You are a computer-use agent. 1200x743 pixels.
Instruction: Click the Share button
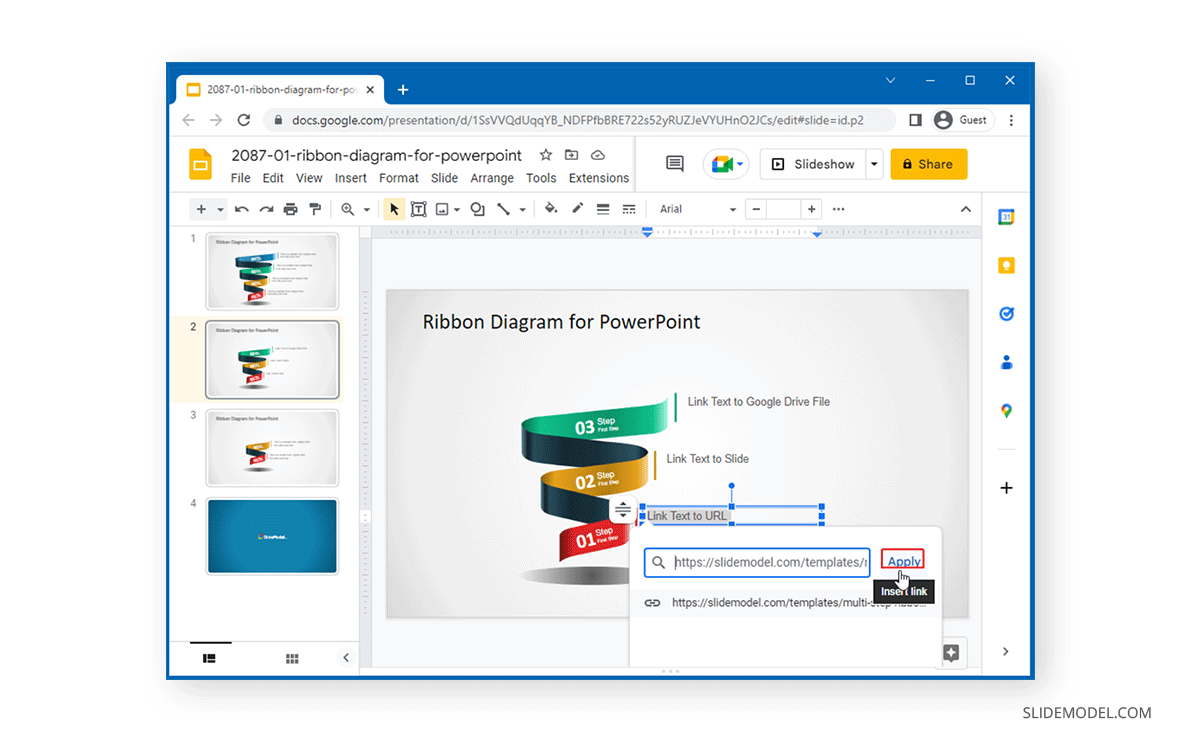pyautogui.click(x=928, y=163)
